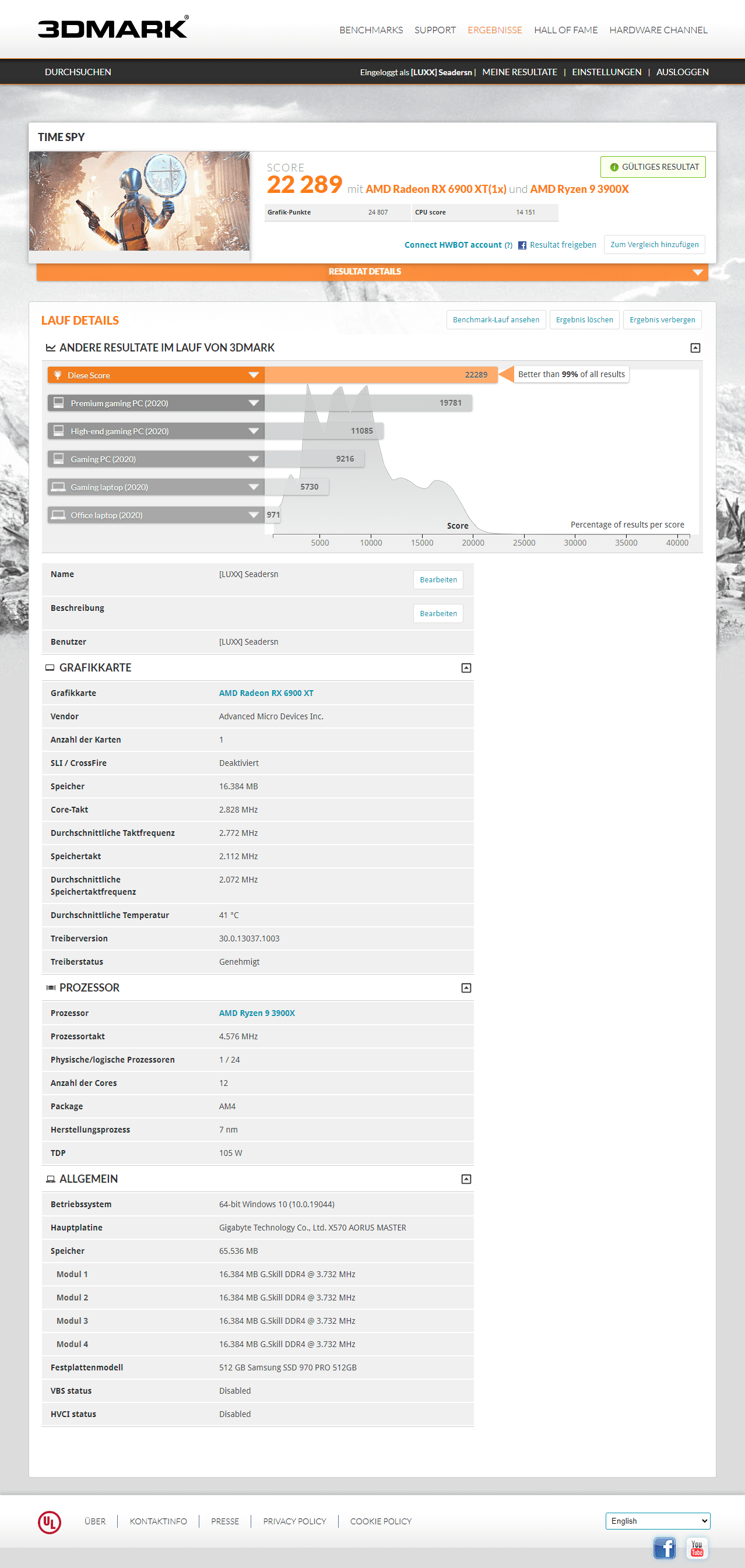
Task: Open COOKIE POLICY in the footer
Action: pyautogui.click(x=381, y=1521)
